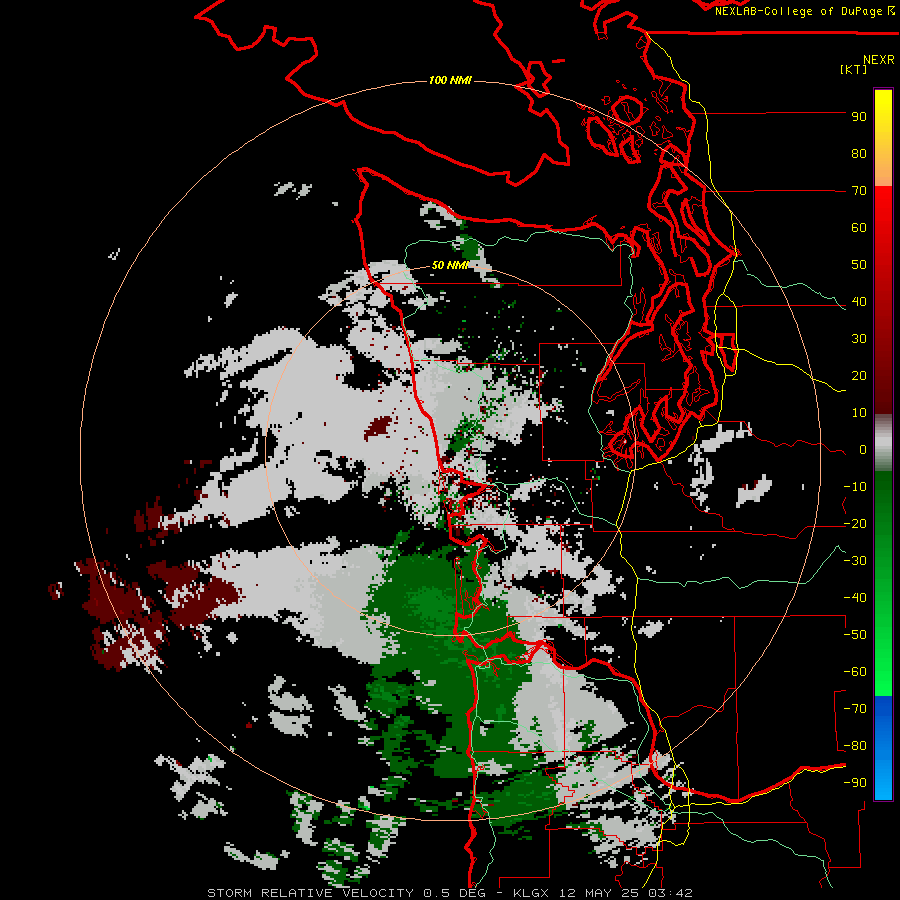Click the 50 NMI range ring label
This screenshot has height=900, width=900.
click(x=450, y=265)
